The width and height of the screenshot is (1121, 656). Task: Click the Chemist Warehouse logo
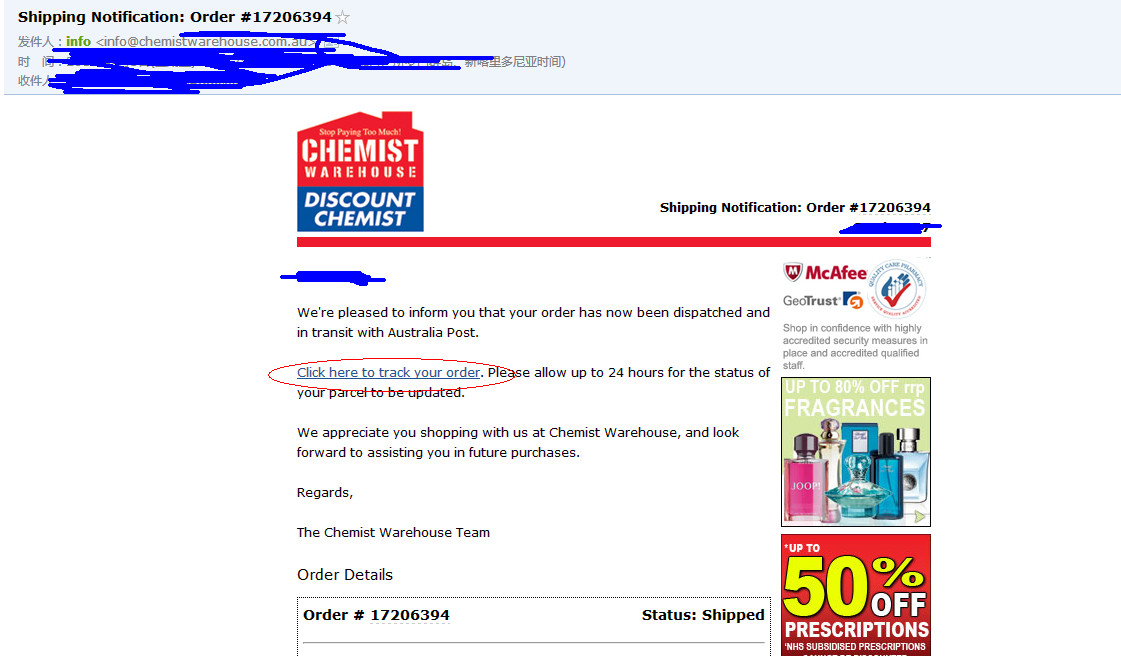tap(360, 172)
